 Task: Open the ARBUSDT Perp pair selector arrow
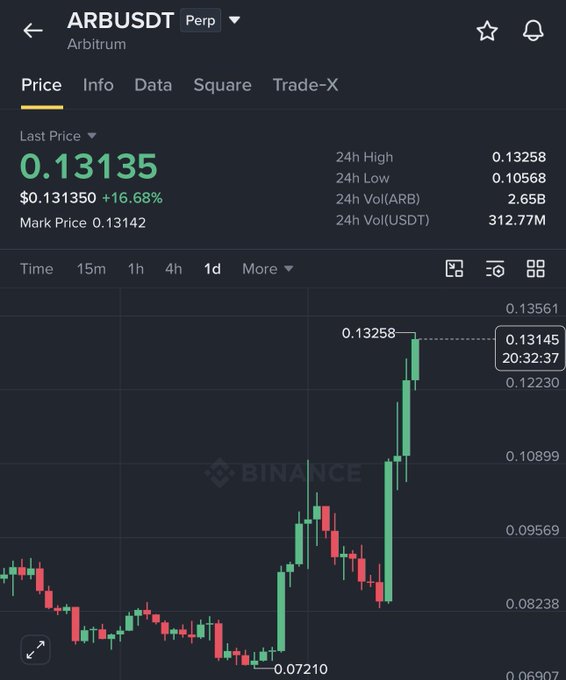pos(234,20)
